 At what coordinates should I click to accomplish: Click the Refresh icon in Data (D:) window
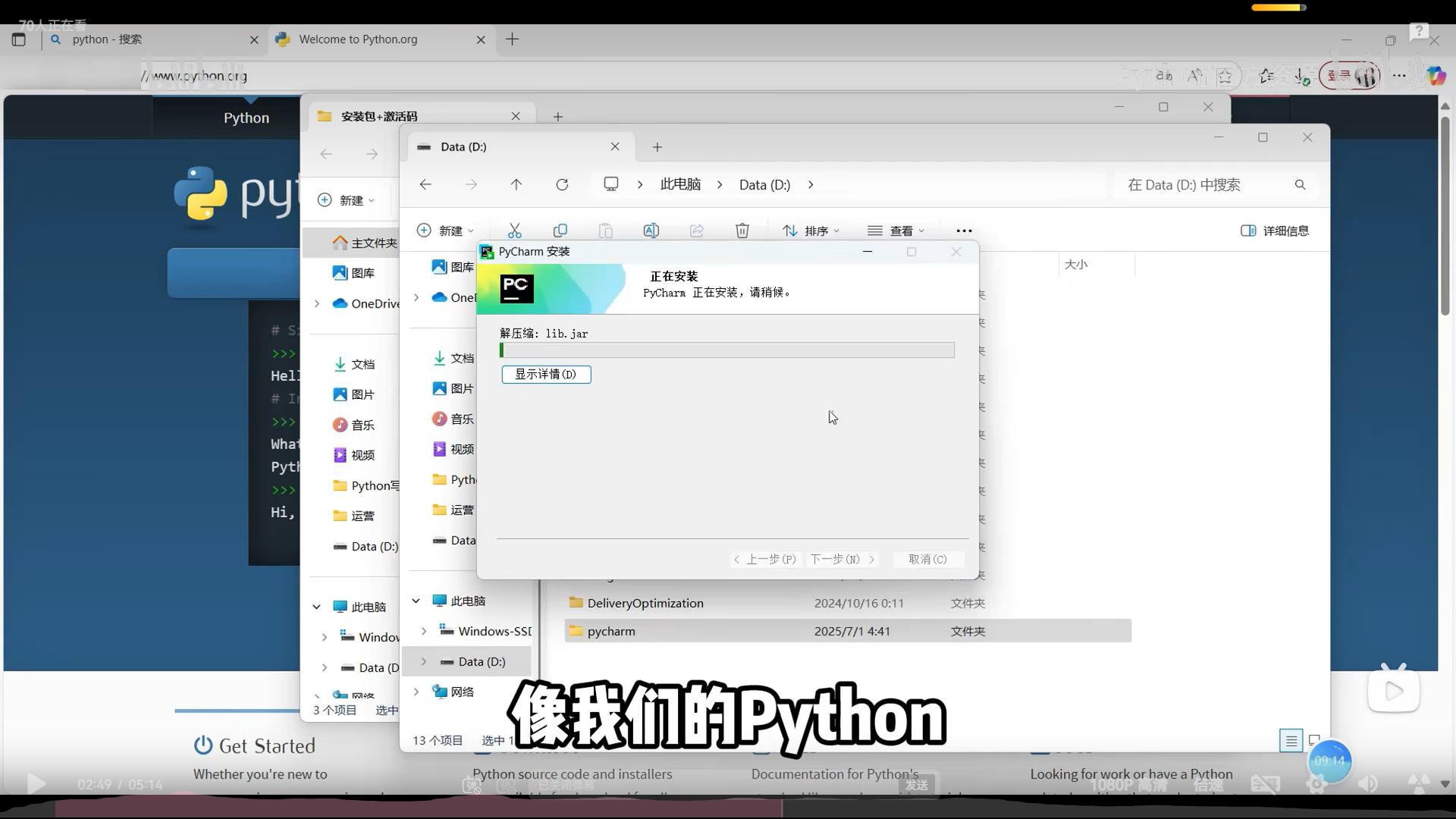[x=563, y=184]
